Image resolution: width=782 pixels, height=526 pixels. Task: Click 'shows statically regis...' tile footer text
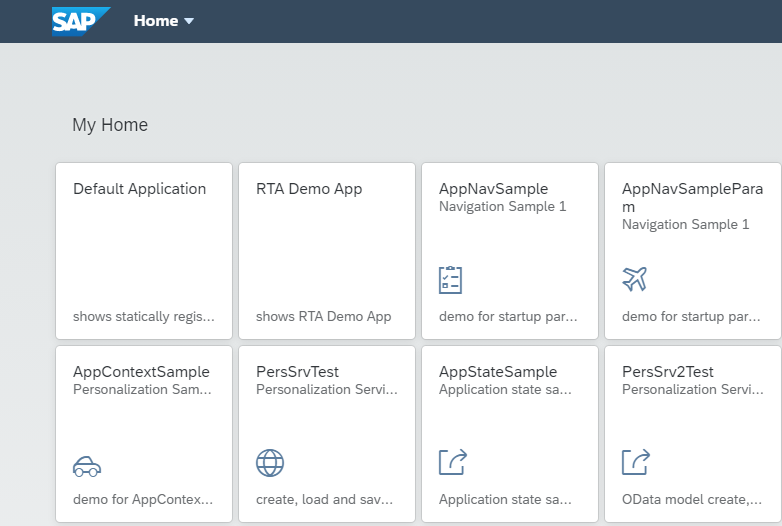[144, 317]
